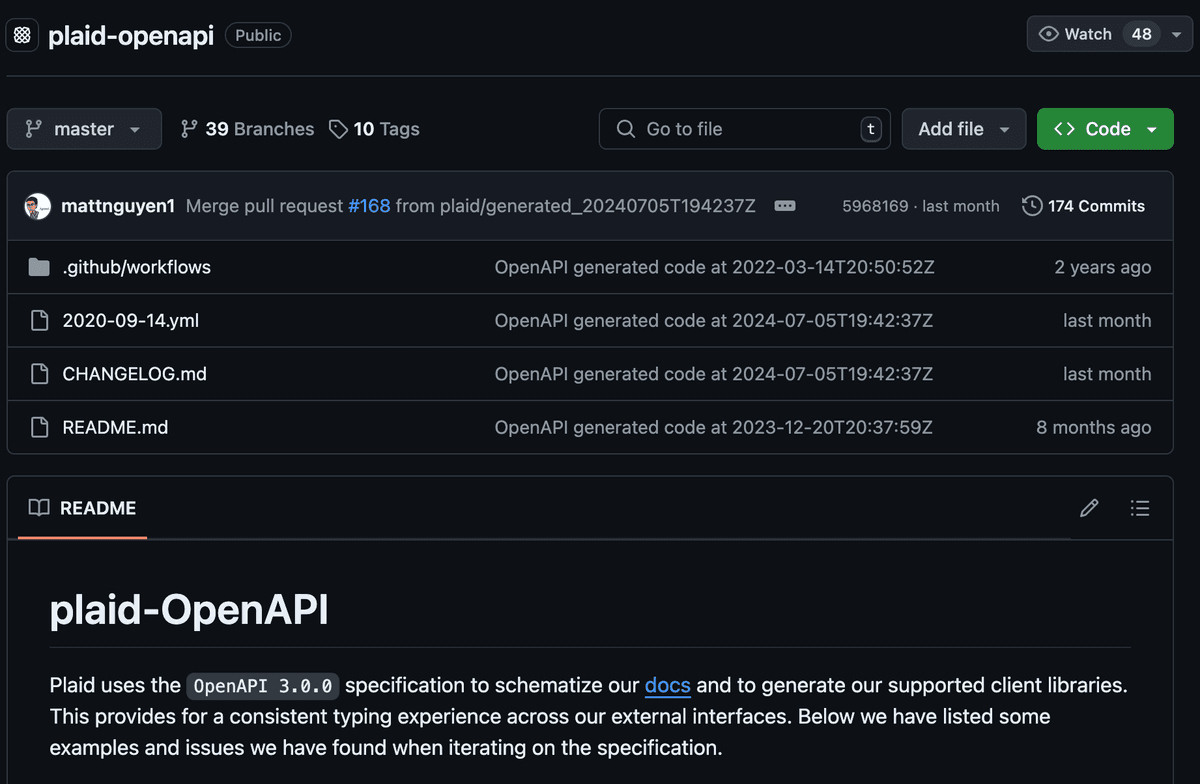Screen dimensions: 1200x784
Task: Open the green Code dropdown
Action: [x=1105, y=128]
